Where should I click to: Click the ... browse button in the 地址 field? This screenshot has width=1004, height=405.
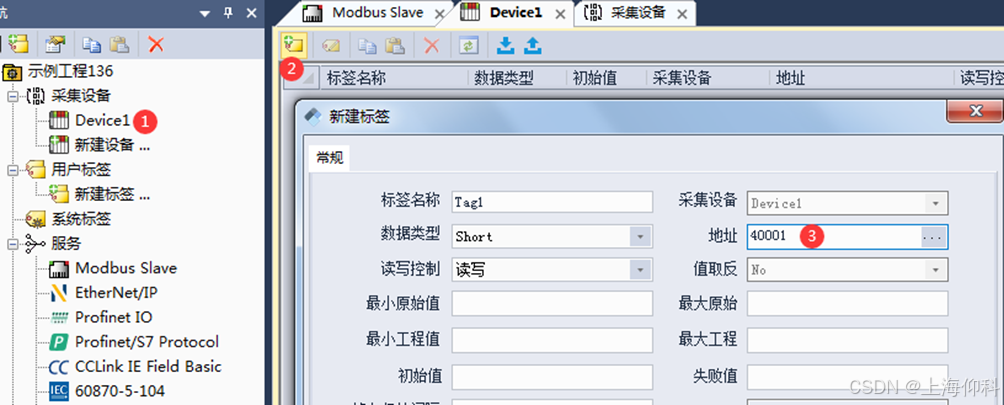coord(934,237)
